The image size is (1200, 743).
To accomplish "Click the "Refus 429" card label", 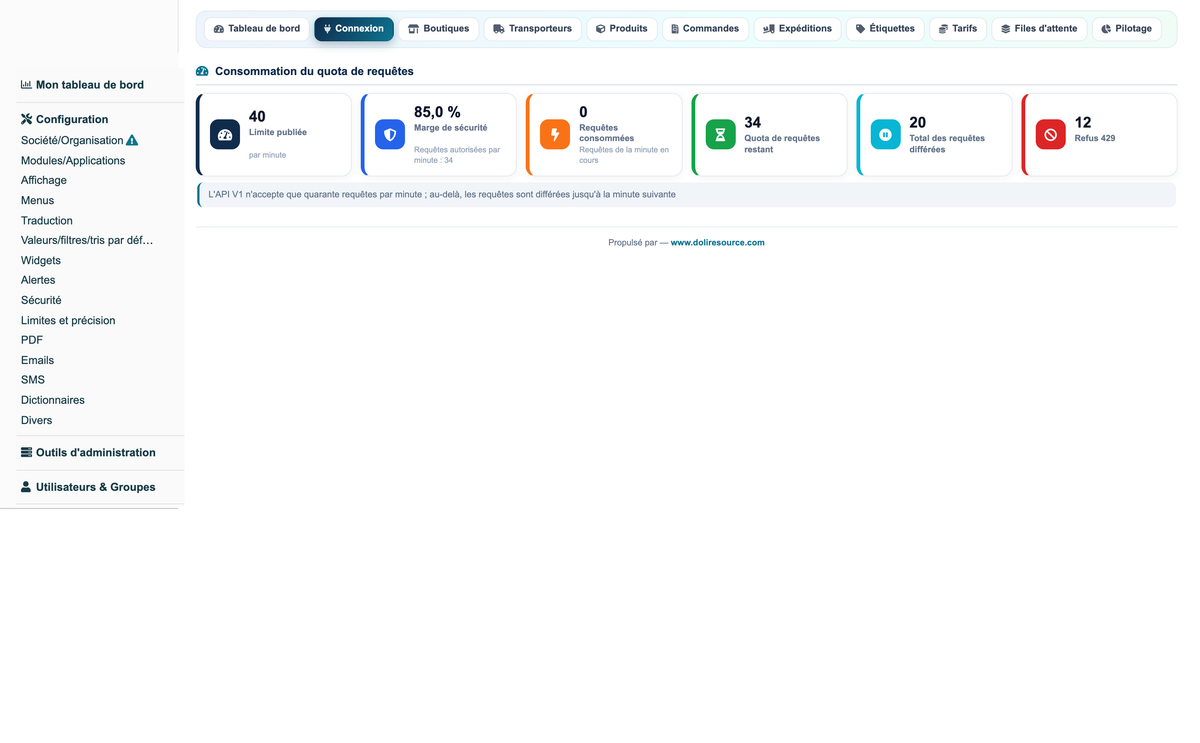I will [1095, 138].
